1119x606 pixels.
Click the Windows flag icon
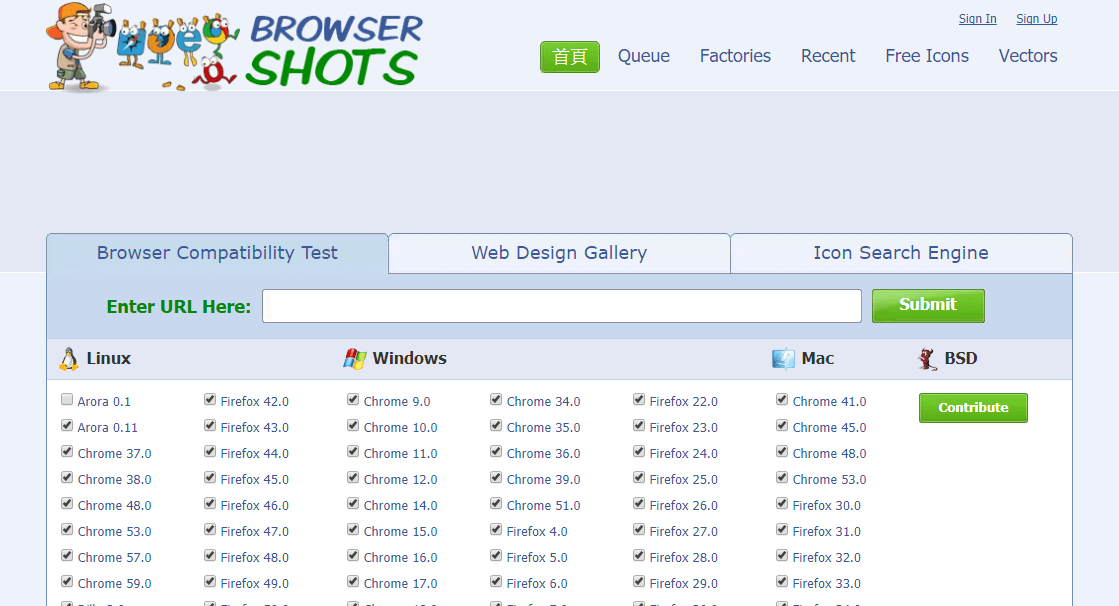pos(355,359)
